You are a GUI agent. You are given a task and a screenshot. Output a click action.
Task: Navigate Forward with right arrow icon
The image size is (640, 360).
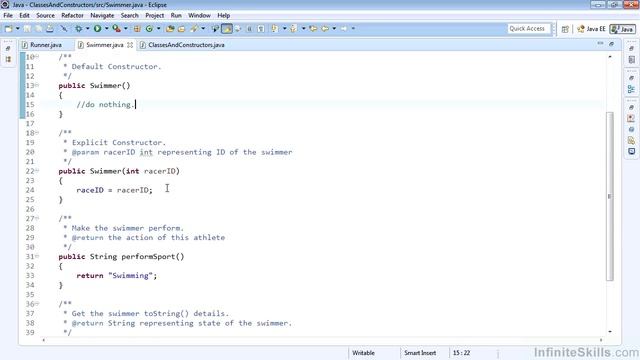pyautogui.click(x=344, y=29)
